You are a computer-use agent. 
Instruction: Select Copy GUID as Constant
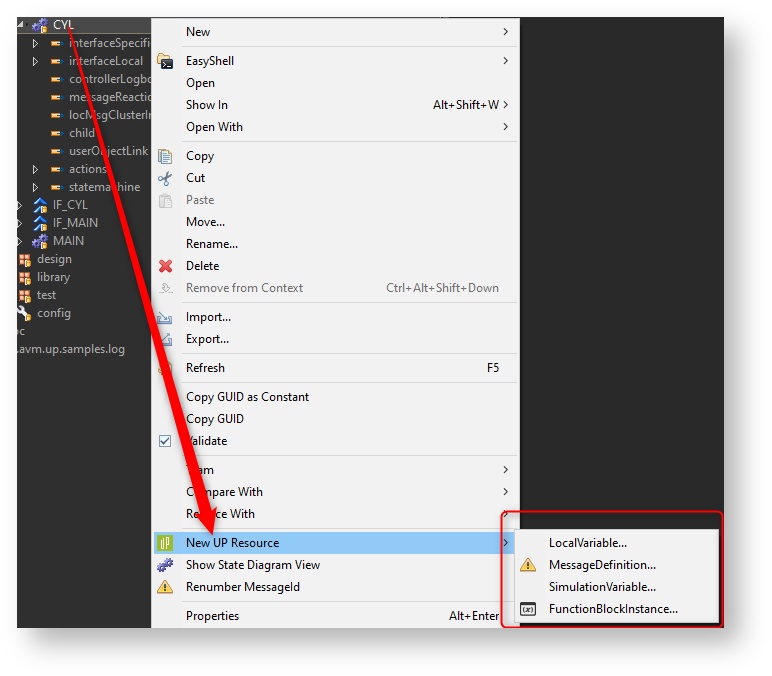pos(247,397)
